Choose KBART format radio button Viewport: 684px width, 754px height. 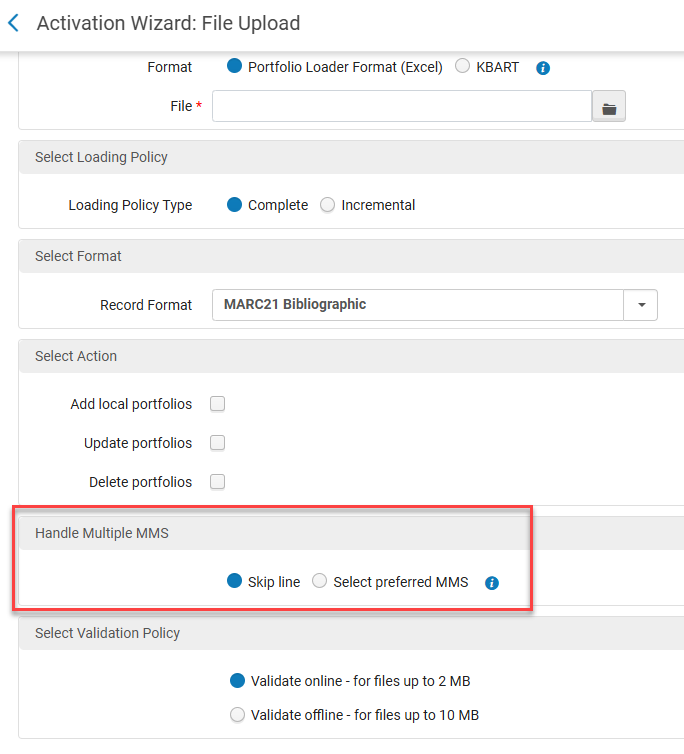click(x=462, y=67)
